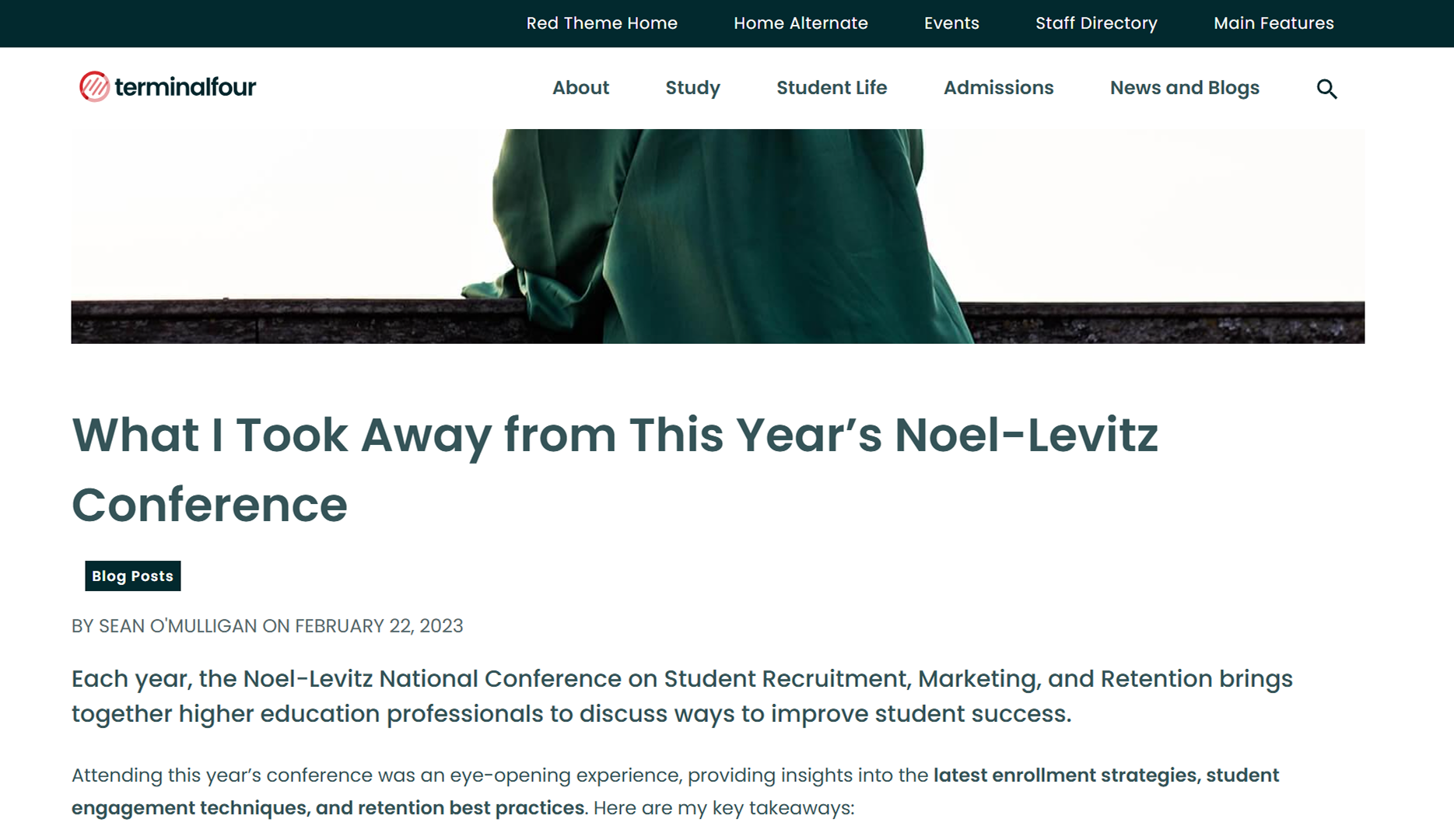1454x840 pixels.
Task: Select News and Blogs menu
Action: coord(1184,88)
